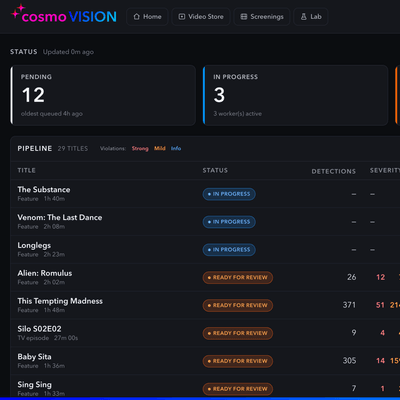Click strong severity count 12 for Alien: Romulus

(x=381, y=277)
